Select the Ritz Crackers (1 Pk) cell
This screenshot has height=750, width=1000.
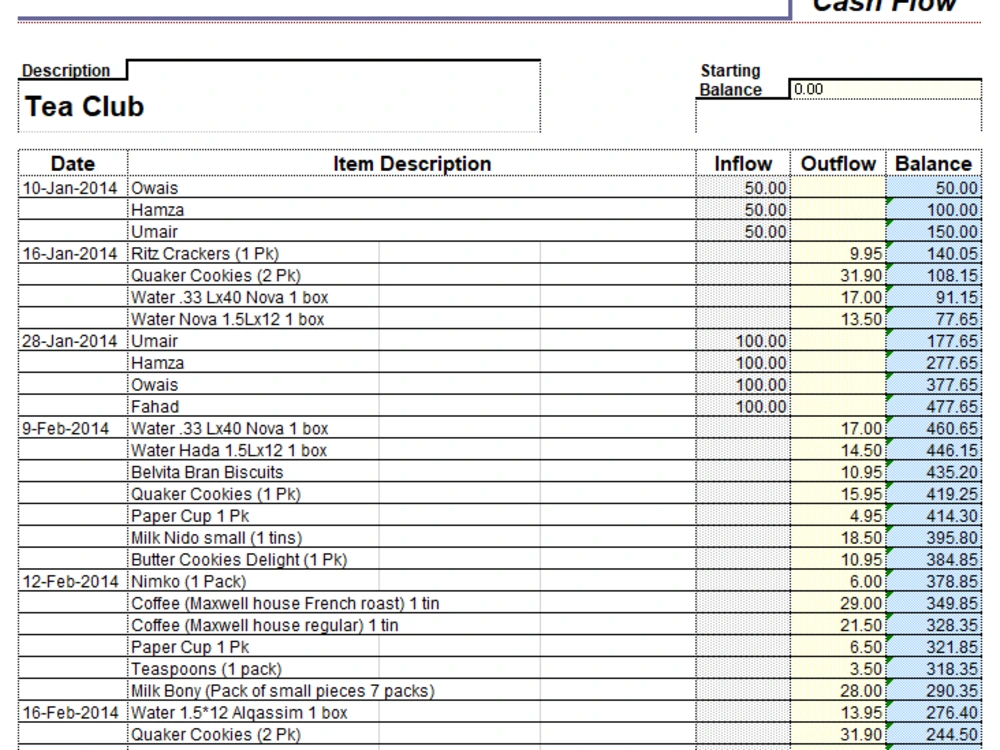[x=411, y=254]
